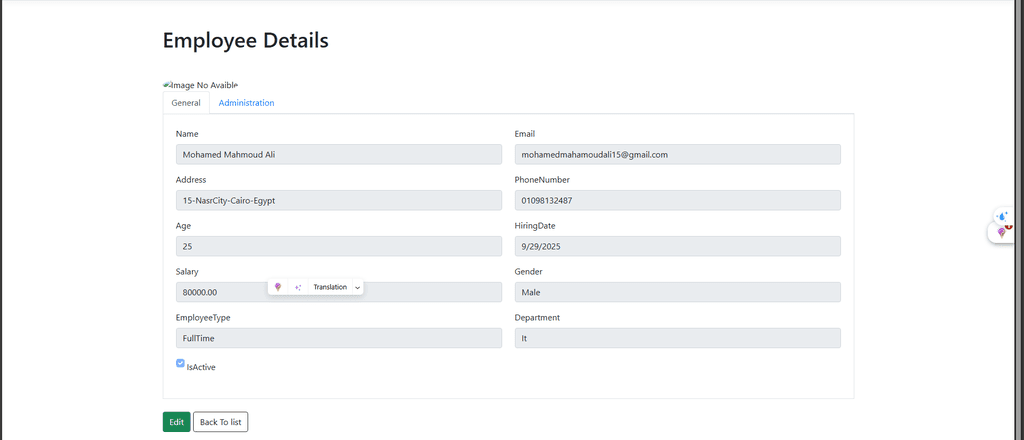The height and width of the screenshot is (440, 1024).
Task: Click the EmployeeType field showing FullTime
Action: (x=338, y=338)
